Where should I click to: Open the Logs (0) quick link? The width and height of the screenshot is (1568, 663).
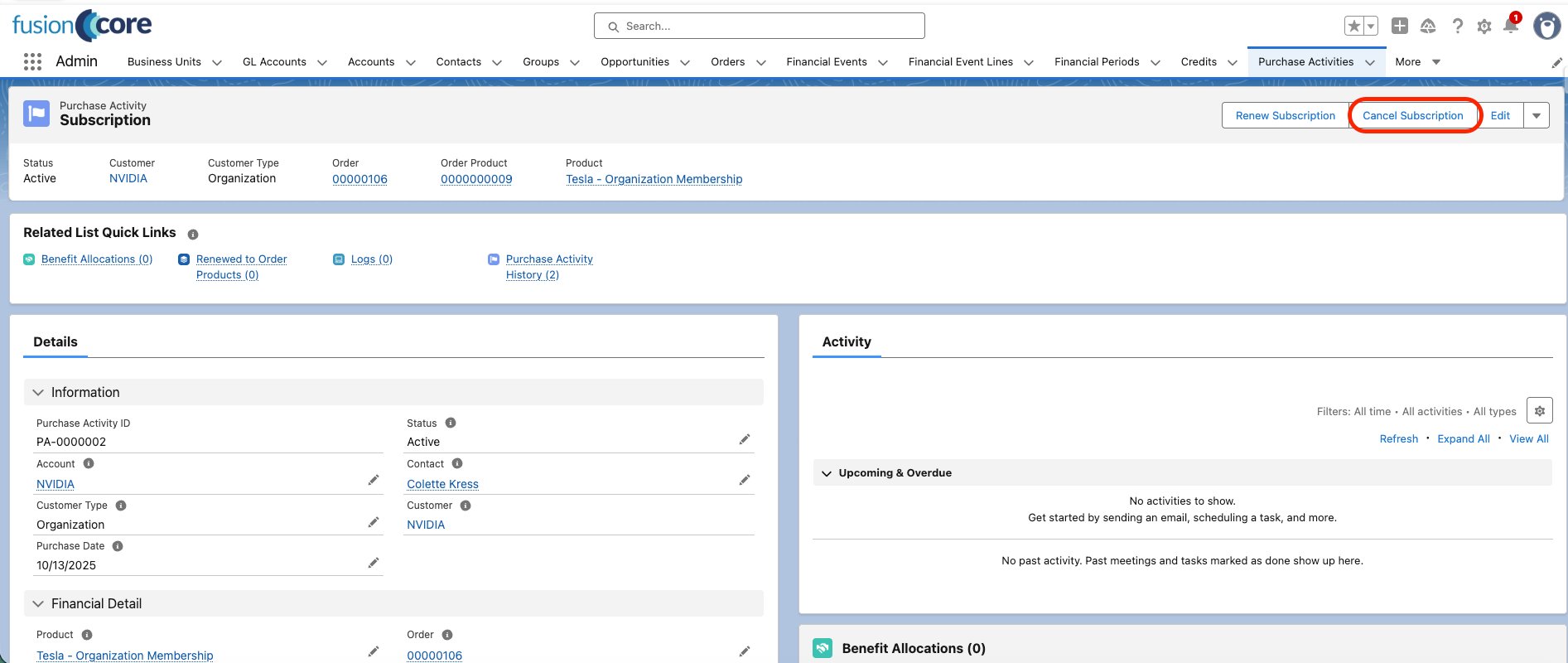tap(372, 259)
